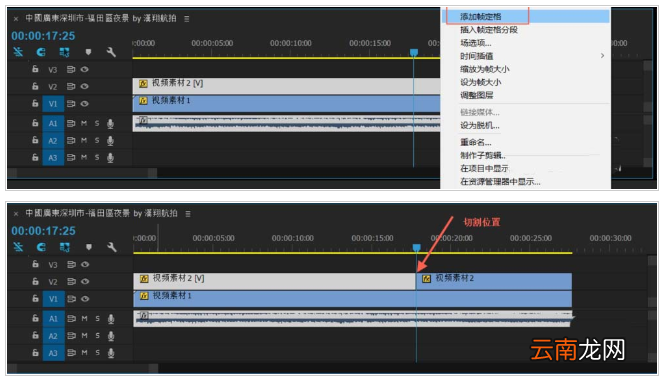Screen dimensions: 663x378
Task: Toggle lock on track V2 in upper timeline
Action: [x=35, y=86]
